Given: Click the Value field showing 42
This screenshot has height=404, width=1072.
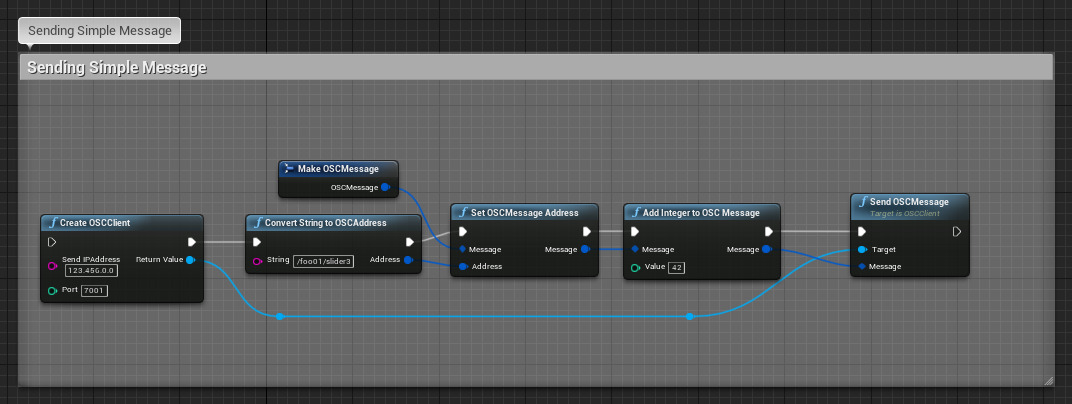Looking at the screenshot, I should [x=676, y=267].
